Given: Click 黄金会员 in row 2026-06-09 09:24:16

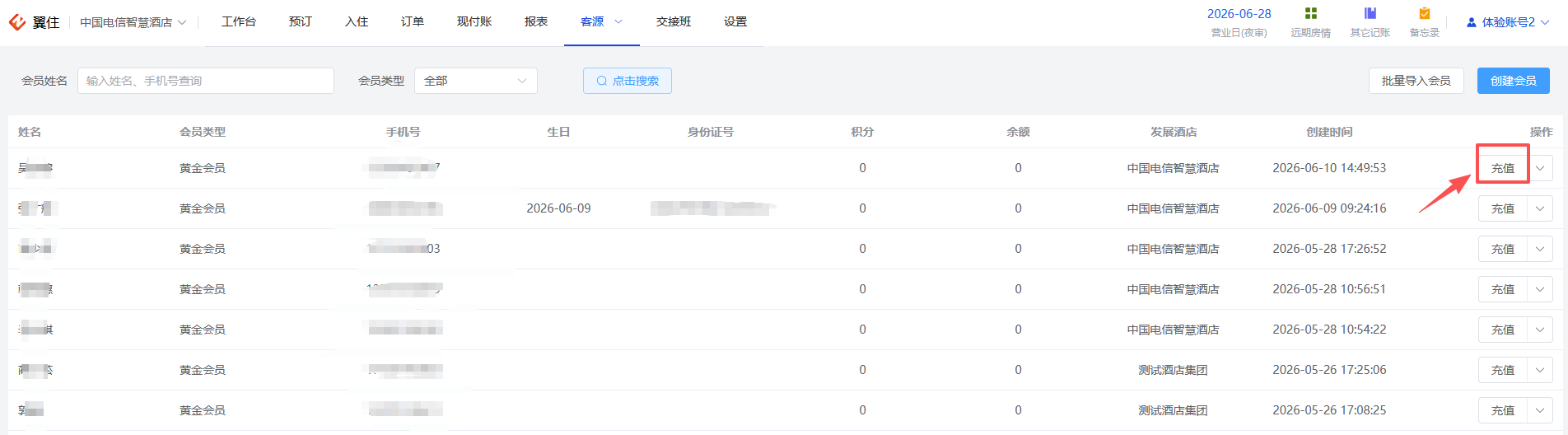Looking at the screenshot, I should [203, 208].
